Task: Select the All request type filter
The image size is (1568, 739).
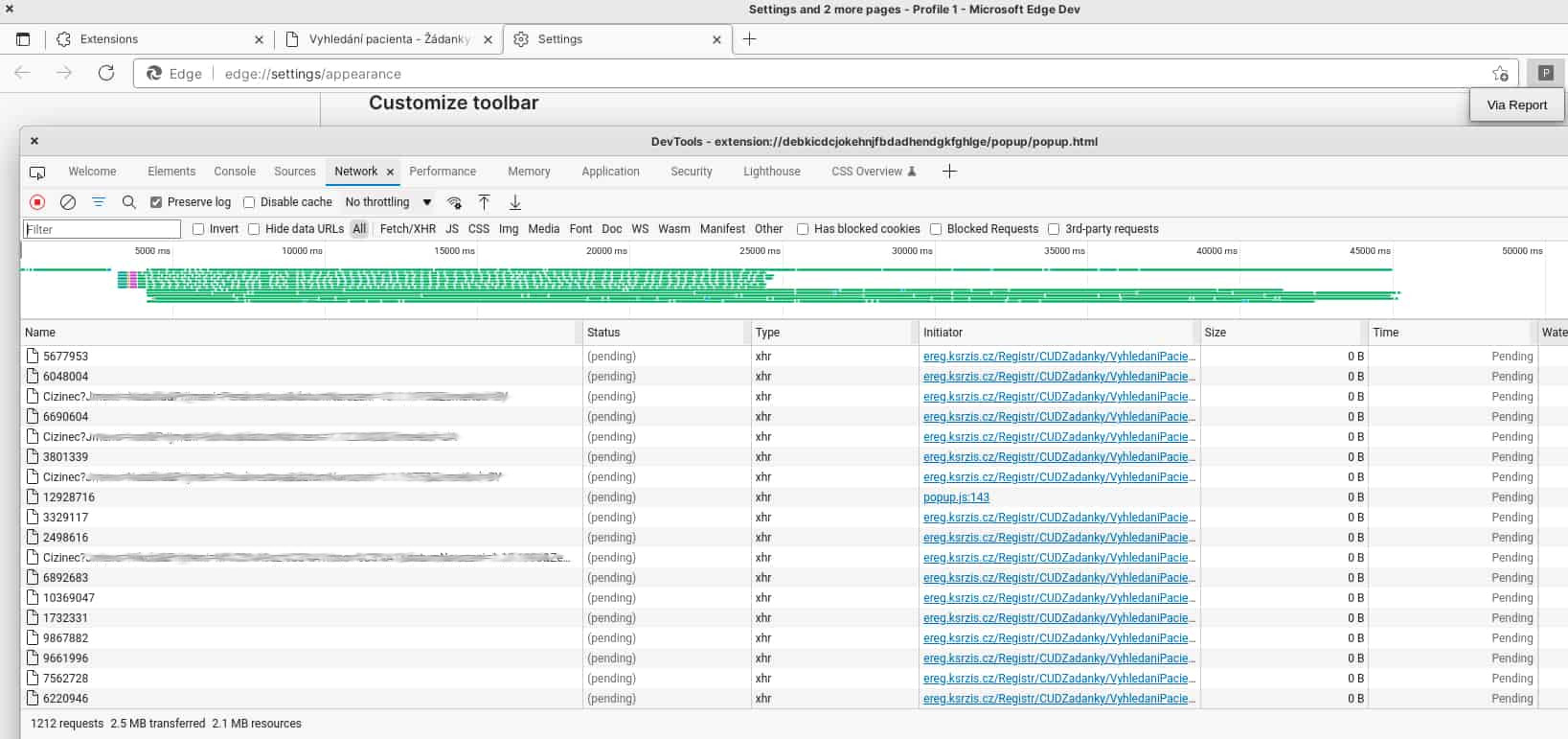Action: click(359, 229)
